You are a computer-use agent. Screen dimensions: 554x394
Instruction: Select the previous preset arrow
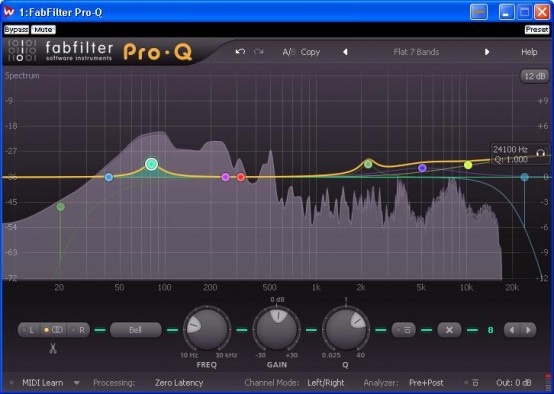[x=345, y=52]
